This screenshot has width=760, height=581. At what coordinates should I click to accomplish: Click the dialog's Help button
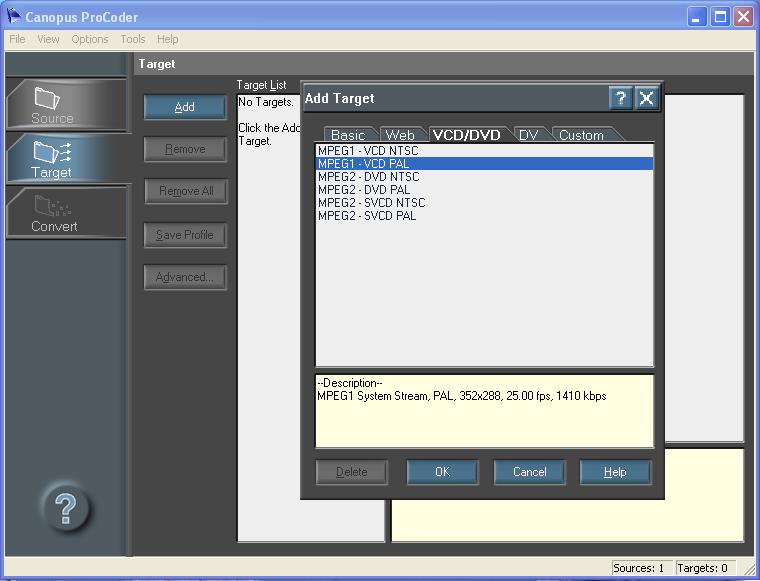pos(615,472)
